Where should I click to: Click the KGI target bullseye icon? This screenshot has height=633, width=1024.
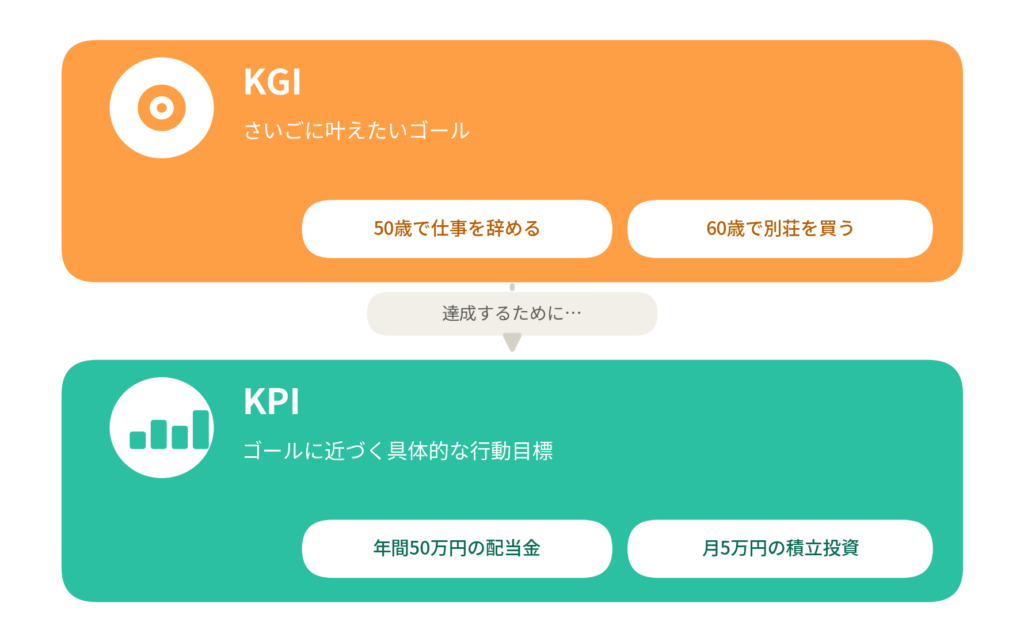161,108
